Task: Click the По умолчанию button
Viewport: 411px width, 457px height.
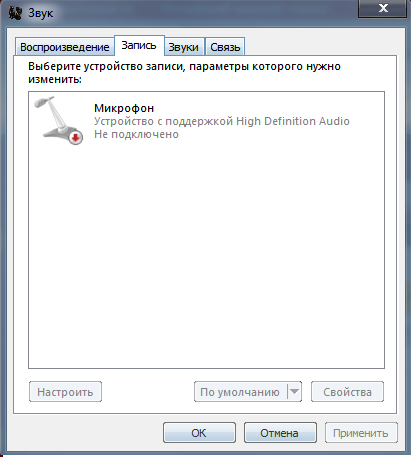Action: point(240,392)
